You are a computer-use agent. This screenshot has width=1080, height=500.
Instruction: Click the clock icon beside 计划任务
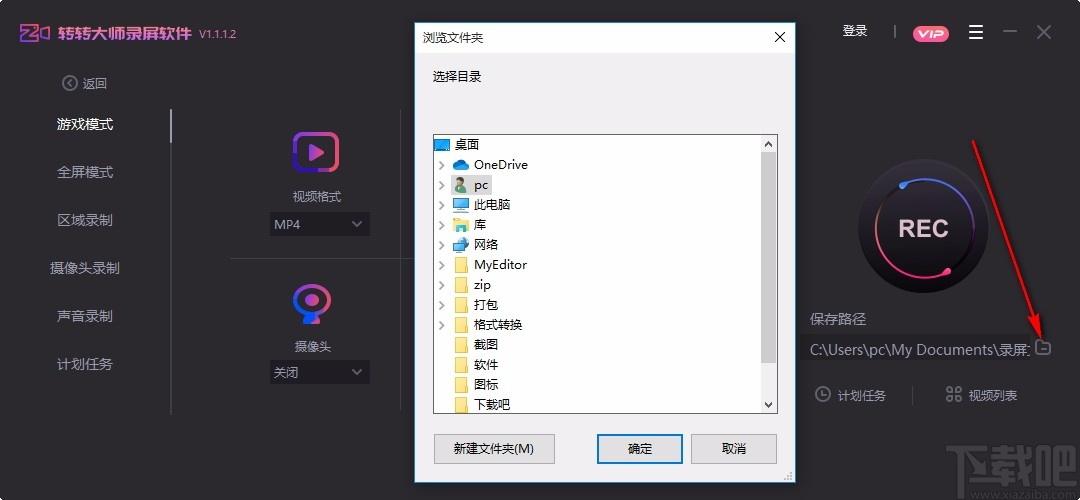822,395
